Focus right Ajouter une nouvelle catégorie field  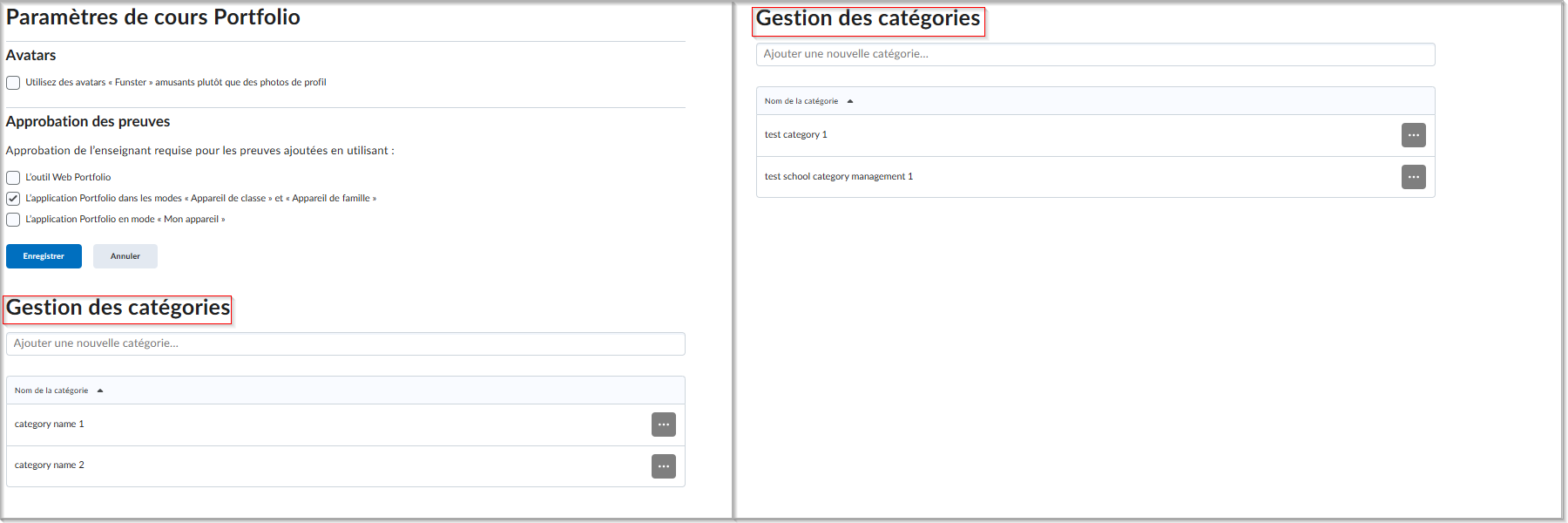[x=1096, y=54]
